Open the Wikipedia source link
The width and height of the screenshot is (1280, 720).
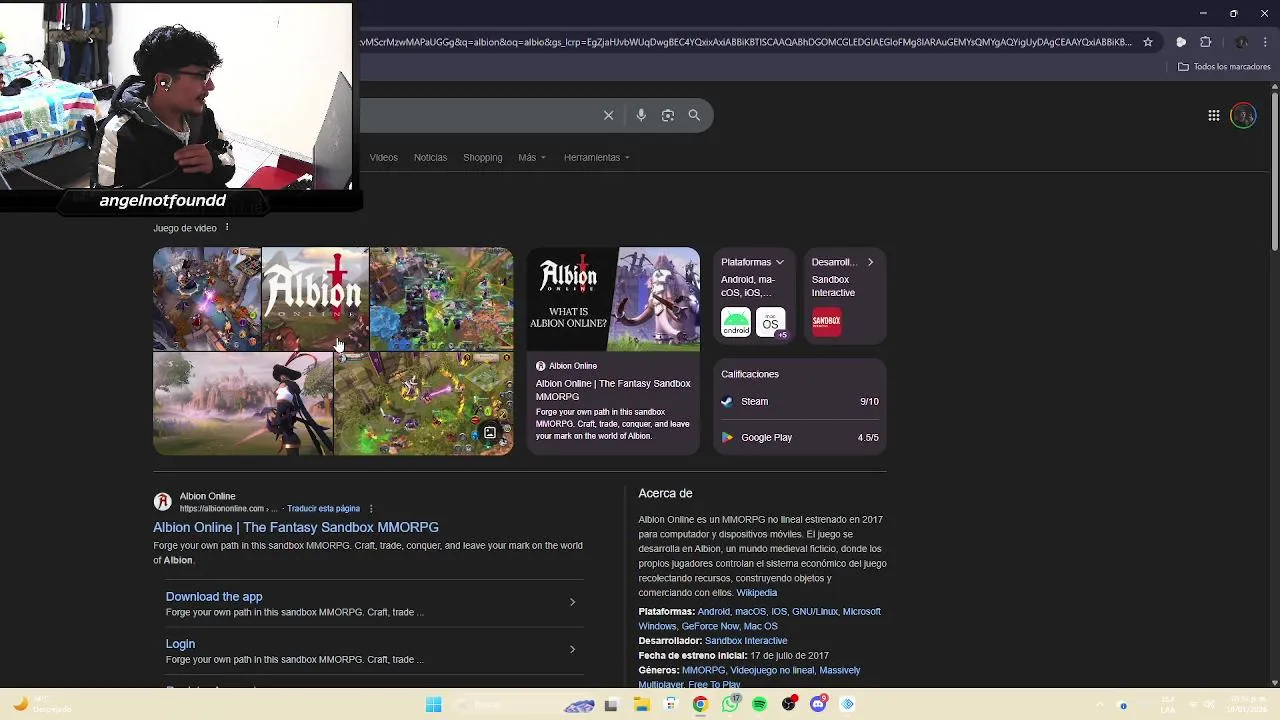click(x=756, y=593)
